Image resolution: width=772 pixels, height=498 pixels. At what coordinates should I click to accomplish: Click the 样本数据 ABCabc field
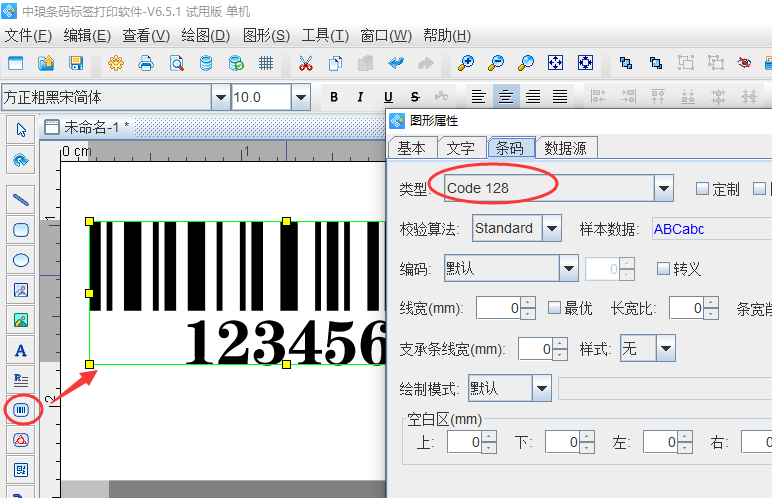[711, 229]
